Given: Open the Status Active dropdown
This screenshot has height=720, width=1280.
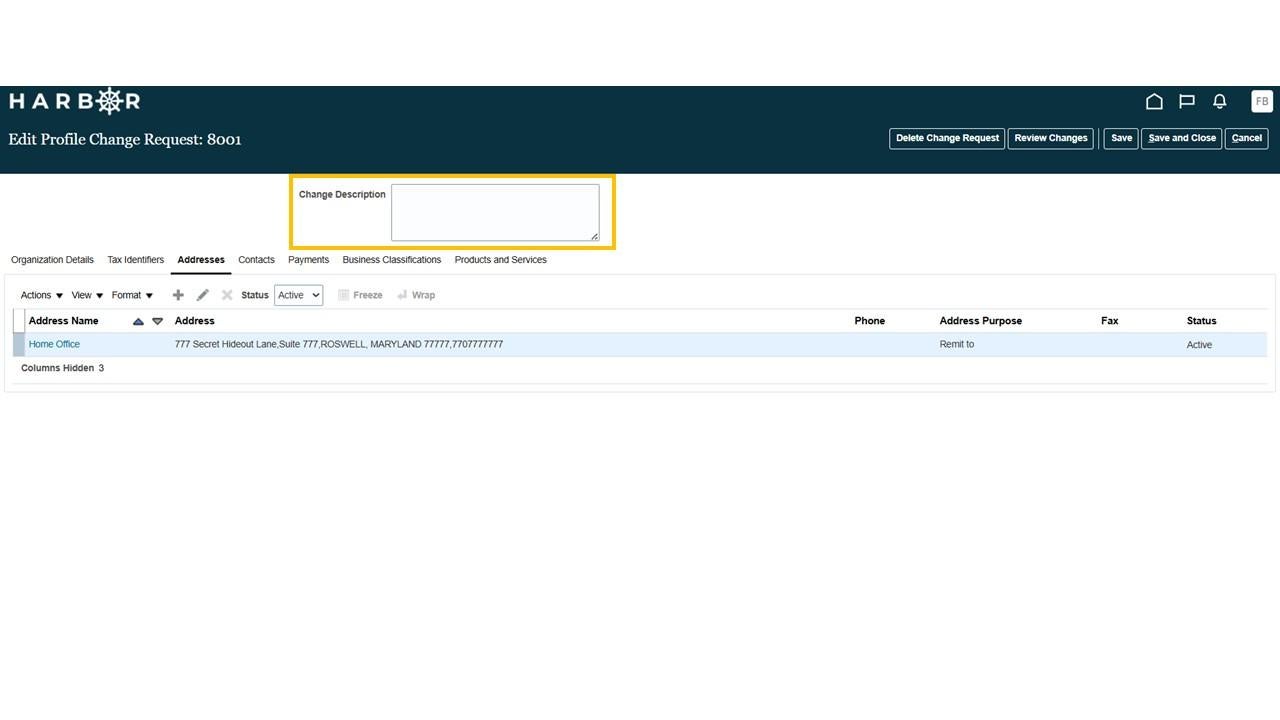Looking at the screenshot, I should (x=298, y=295).
